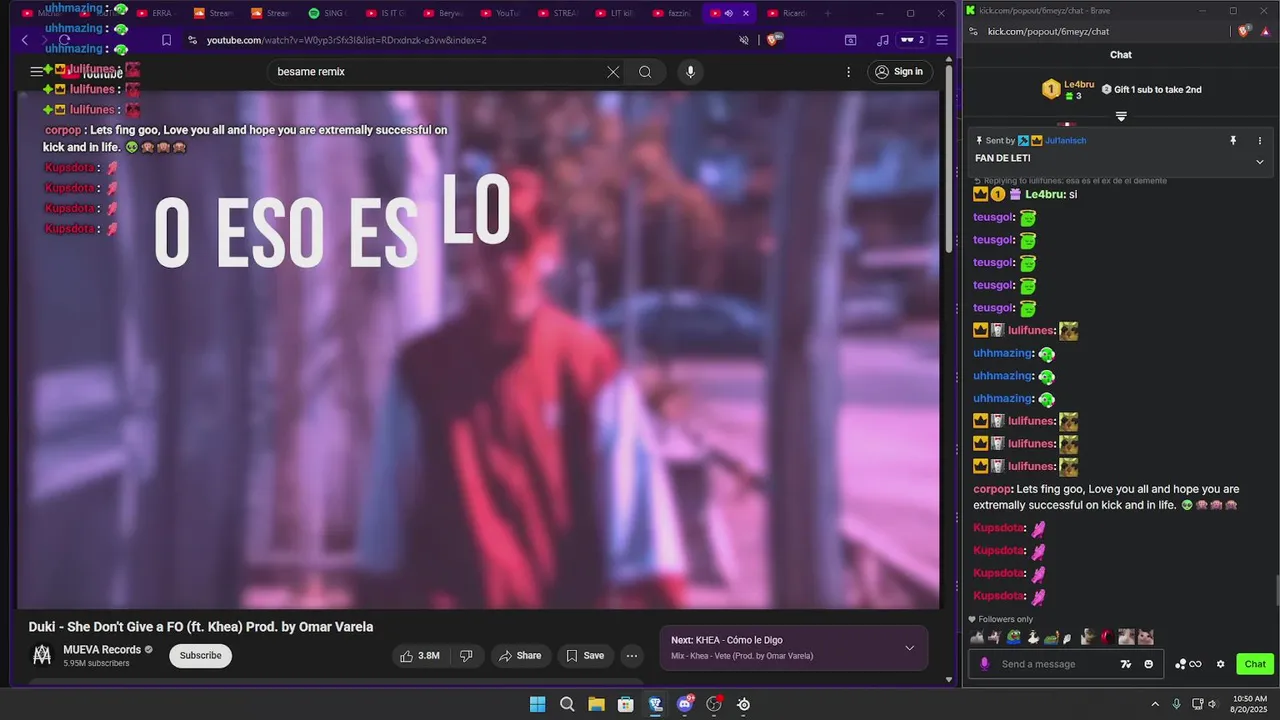Switch to the LIT kil browser tab

click(x=615, y=13)
